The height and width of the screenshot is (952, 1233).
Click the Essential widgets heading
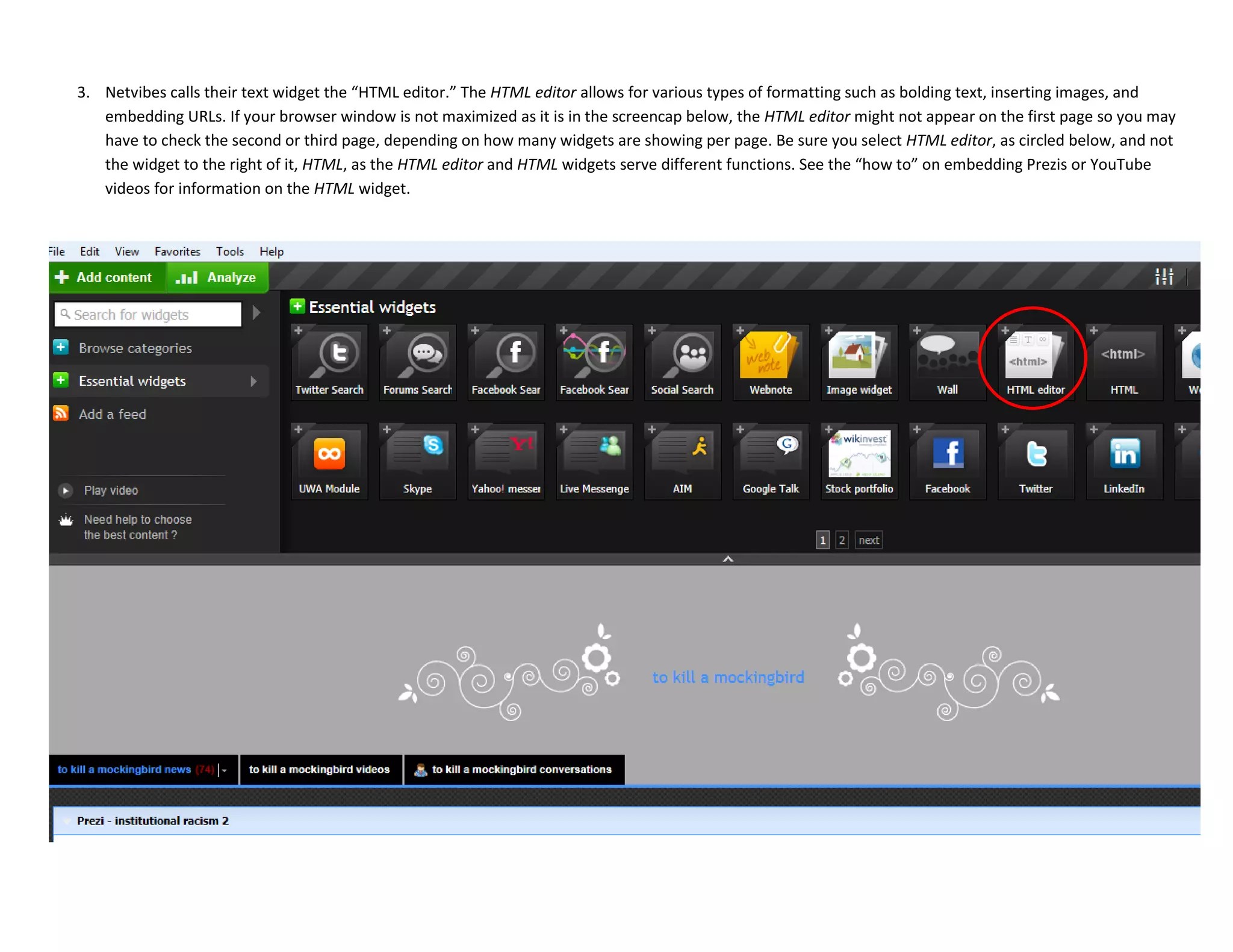(372, 307)
